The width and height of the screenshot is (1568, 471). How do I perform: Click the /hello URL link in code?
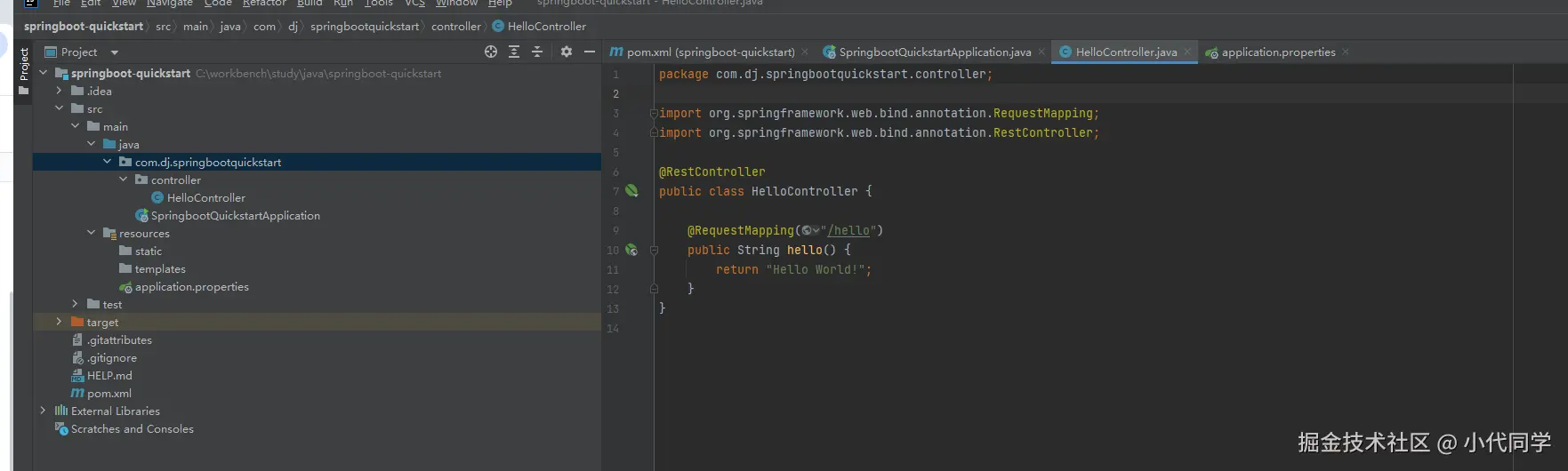pos(849,230)
